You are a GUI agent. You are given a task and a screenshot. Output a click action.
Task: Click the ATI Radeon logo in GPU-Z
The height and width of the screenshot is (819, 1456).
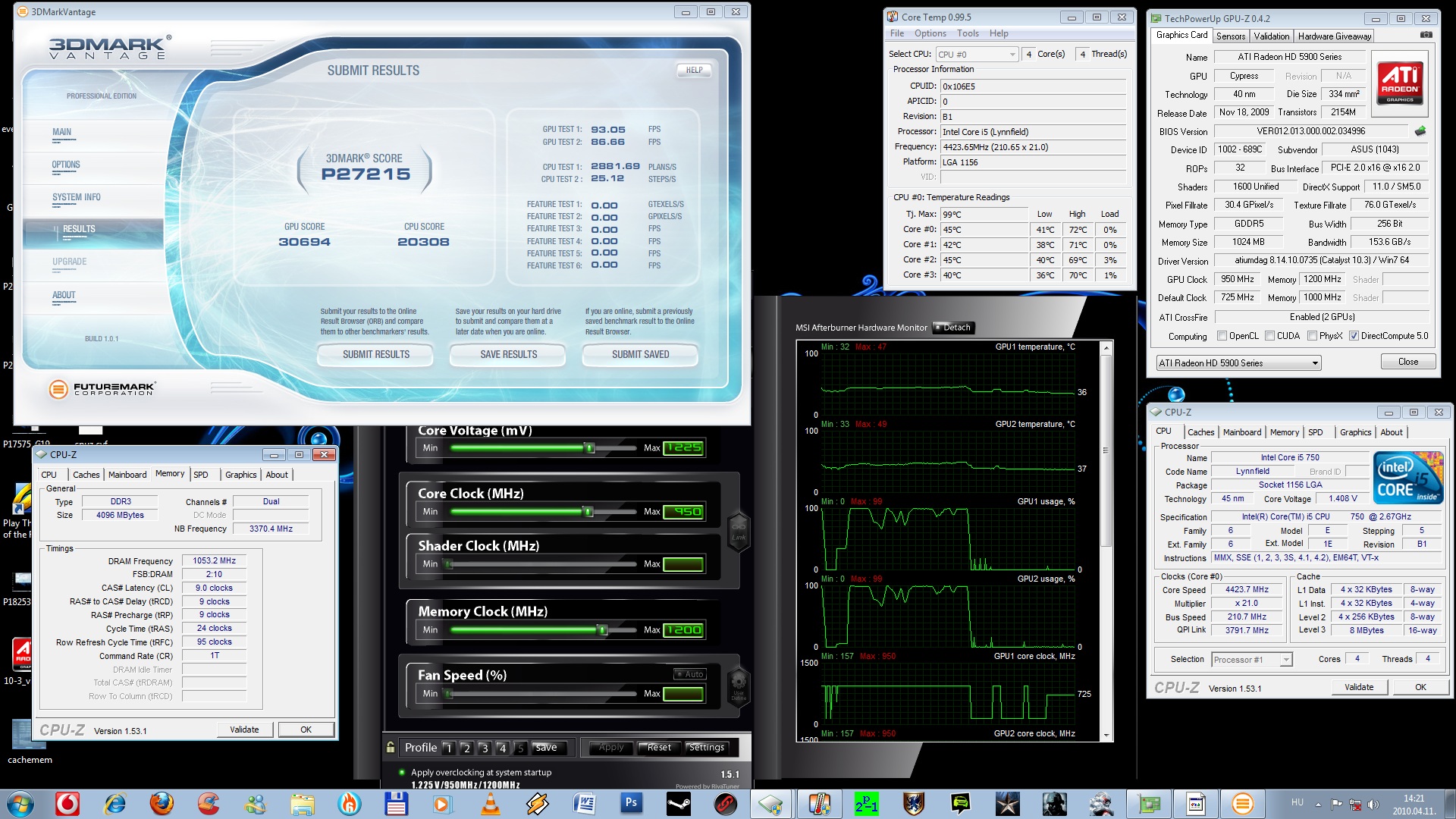click(1400, 83)
